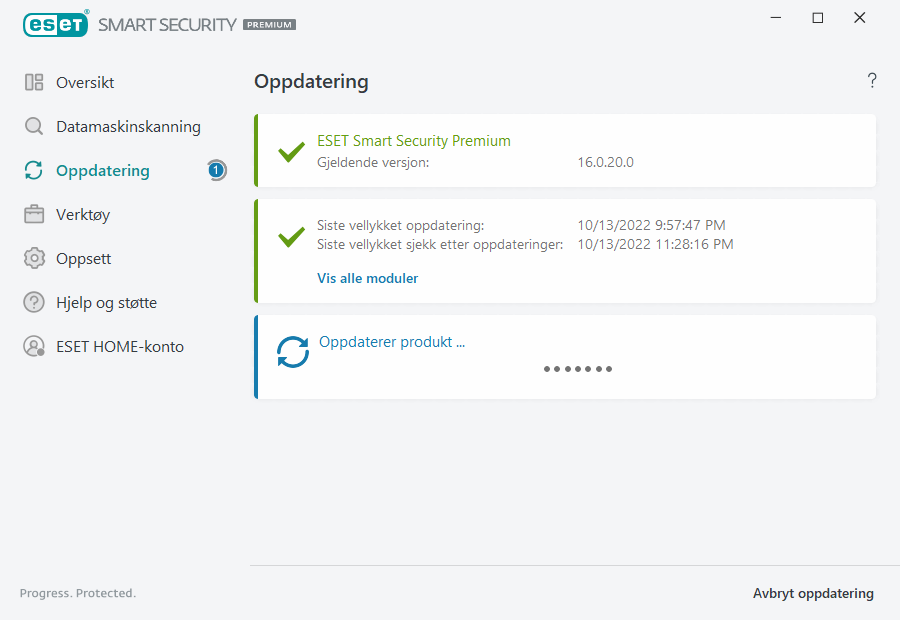Viewport: 900px width, 620px height.
Task: Click the spinning update icon beside Oppdaterer produkt
Action: point(293,352)
